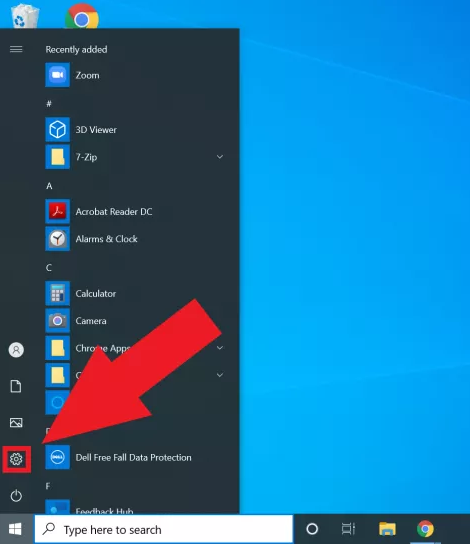Click the Recently added header
The width and height of the screenshot is (470, 544).
click(x=76, y=50)
